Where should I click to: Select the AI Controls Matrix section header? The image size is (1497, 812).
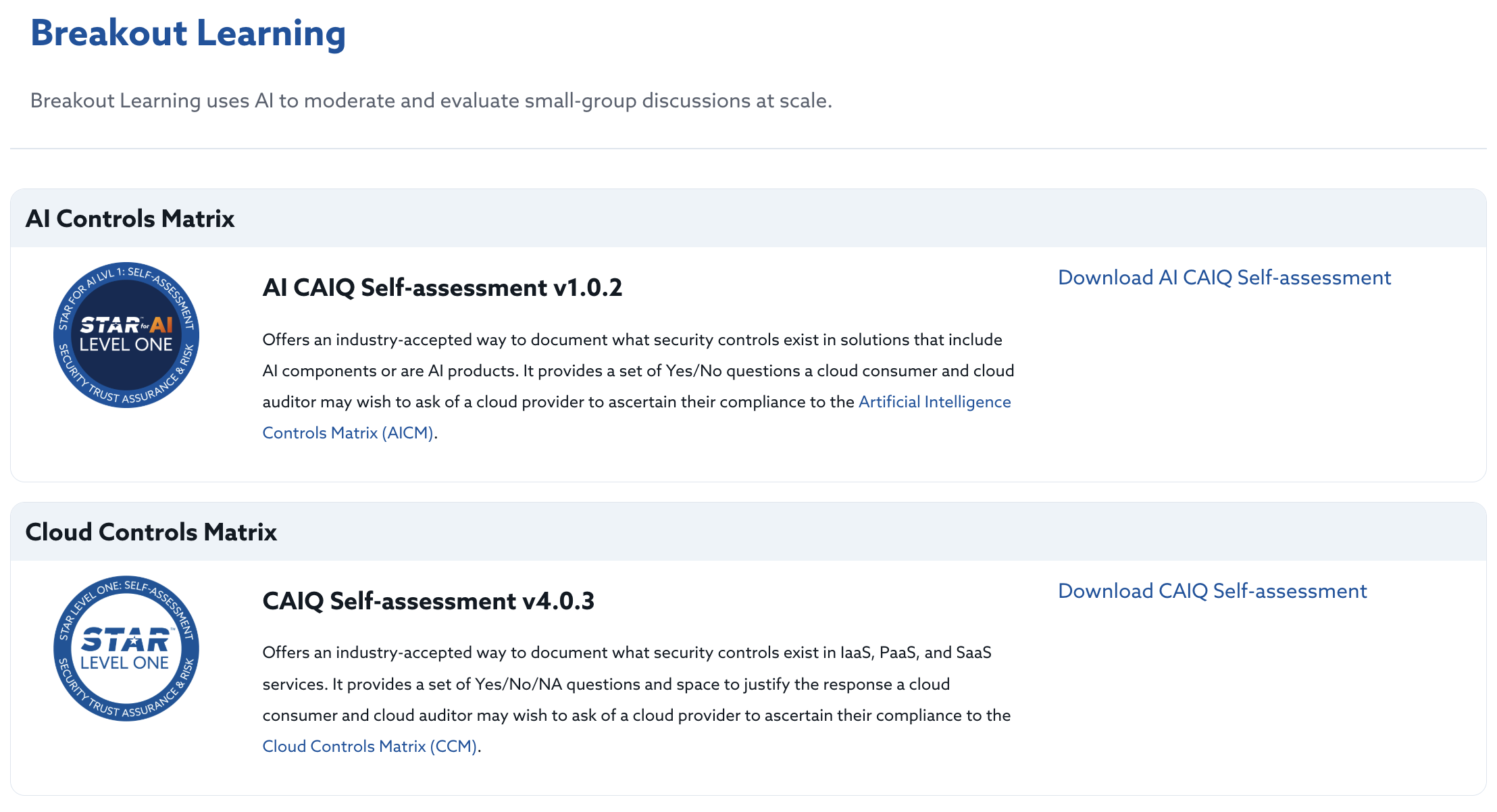[x=130, y=219]
